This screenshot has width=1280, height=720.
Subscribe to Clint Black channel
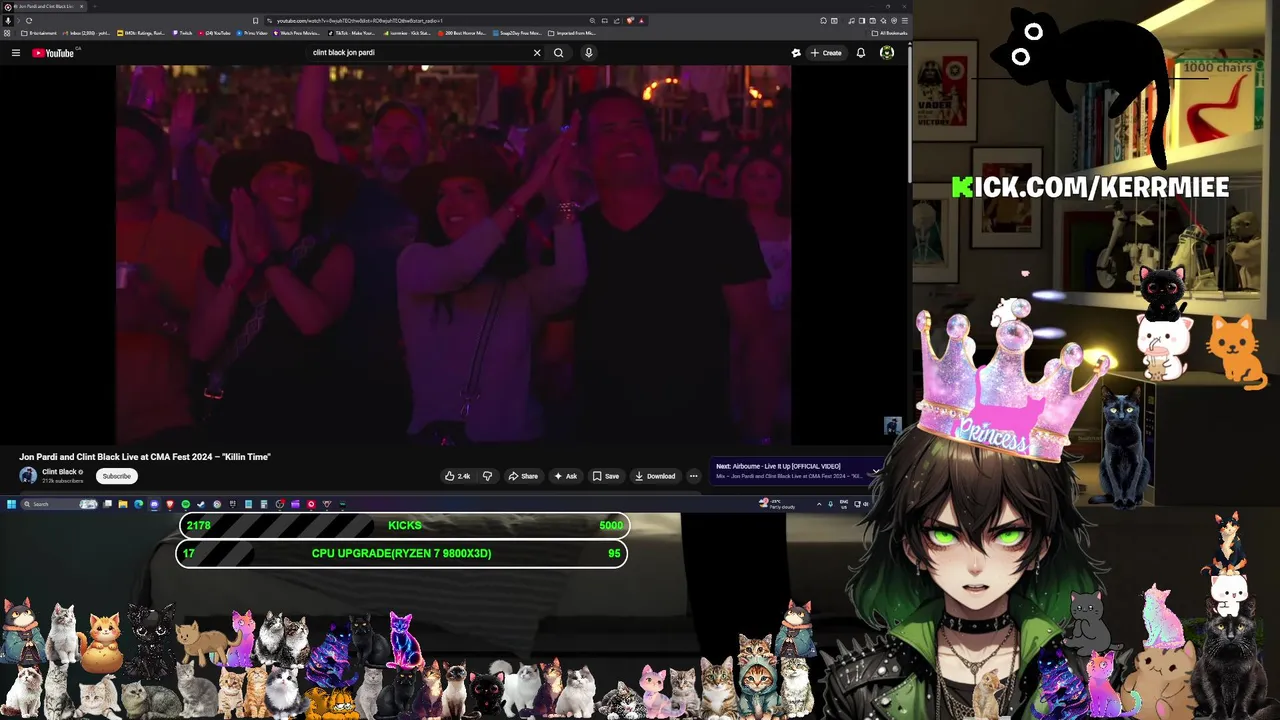coord(116,476)
